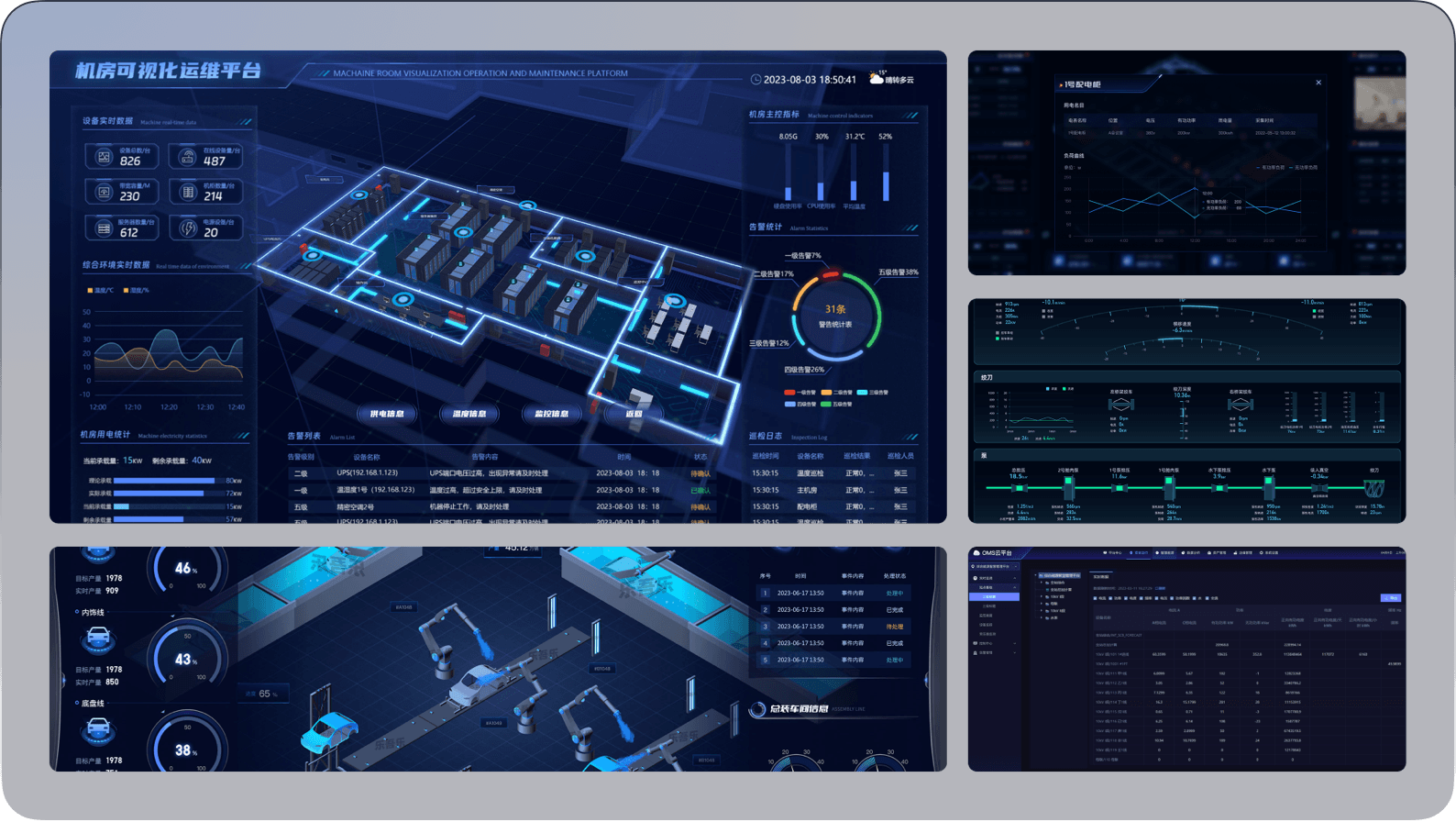Open the 供电信息 power info button
This screenshot has height=822, width=1456.
(387, 414)
